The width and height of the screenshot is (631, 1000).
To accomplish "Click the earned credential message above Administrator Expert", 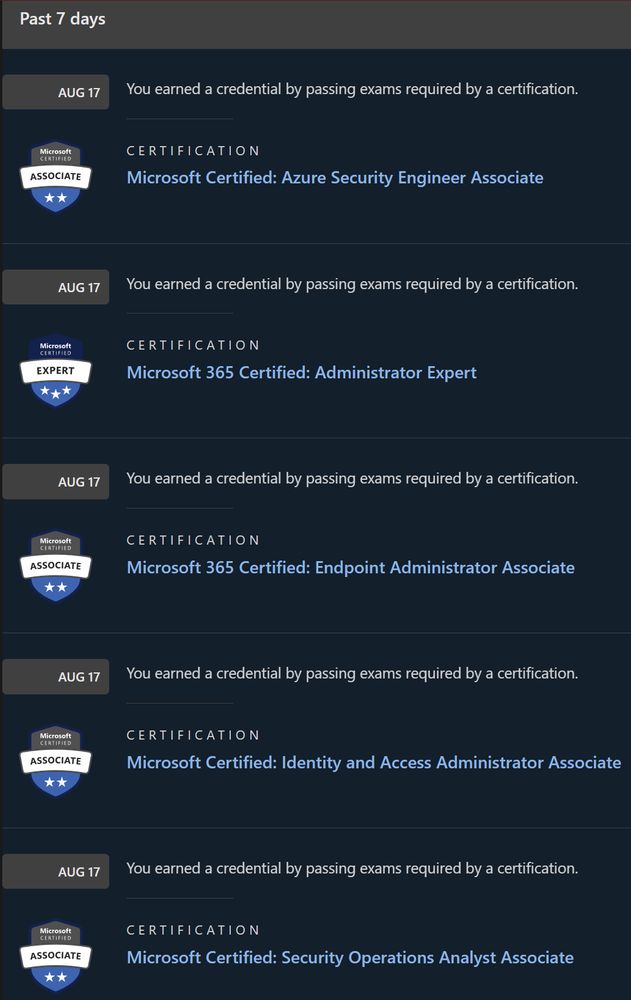I will (x=352, y=284).
